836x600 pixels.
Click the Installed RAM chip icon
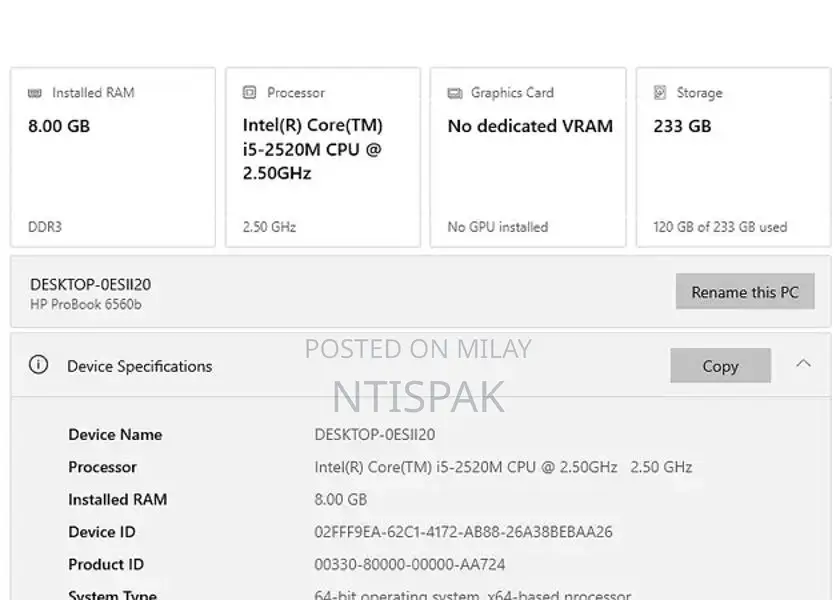coord(35,93)
